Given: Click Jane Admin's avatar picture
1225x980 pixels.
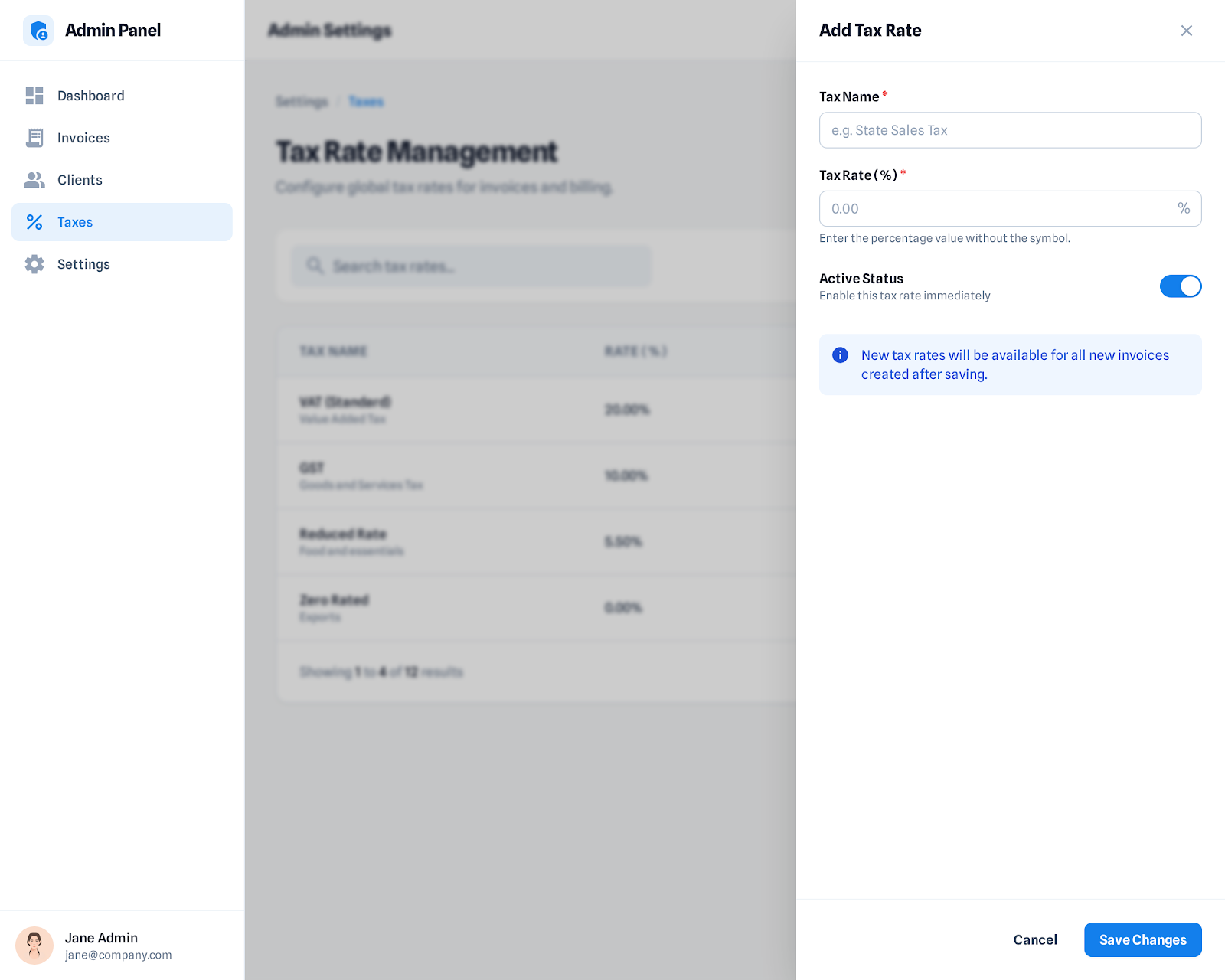Looking at the screenshot, I should [x=34, y=945].
